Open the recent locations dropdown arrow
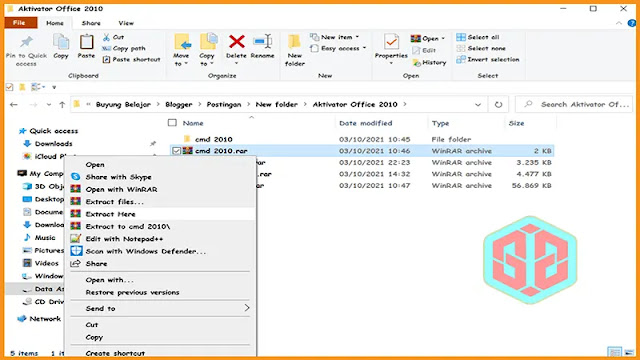Viewport: 640px width, 360px height. tap(49, 104)
